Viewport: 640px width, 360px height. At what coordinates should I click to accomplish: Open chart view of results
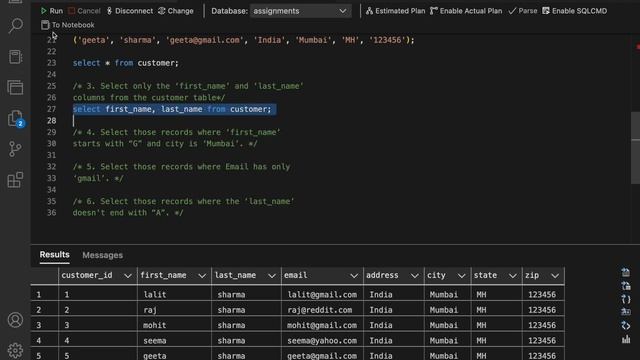626,339
